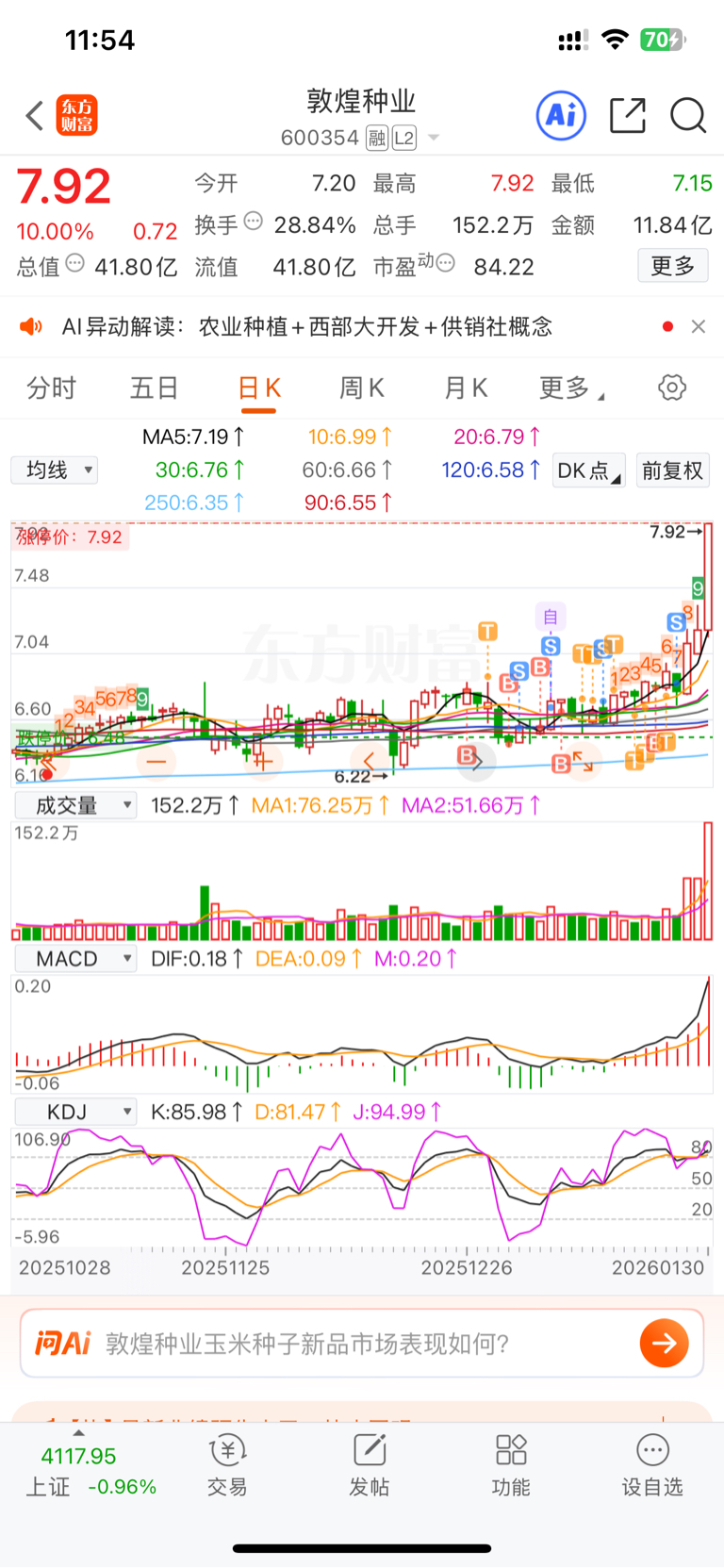Tap the 更多 button in quote details
Viewport: 724px width, 1568px height.
coord(673,266)
